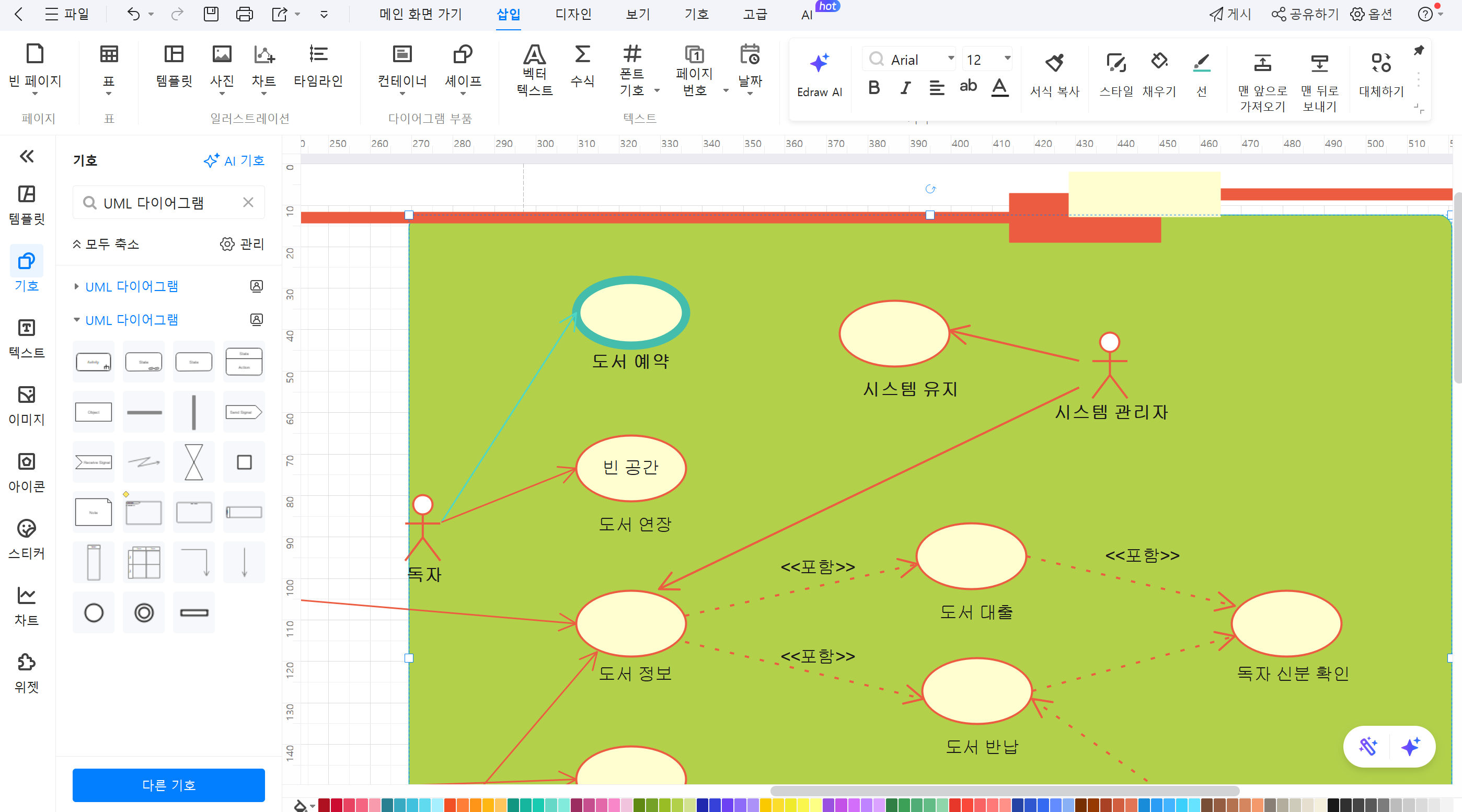Switch to the 기호 ribbon tab
The width and height of the screenshot is (1462, 812).
[x=697, y=14]
